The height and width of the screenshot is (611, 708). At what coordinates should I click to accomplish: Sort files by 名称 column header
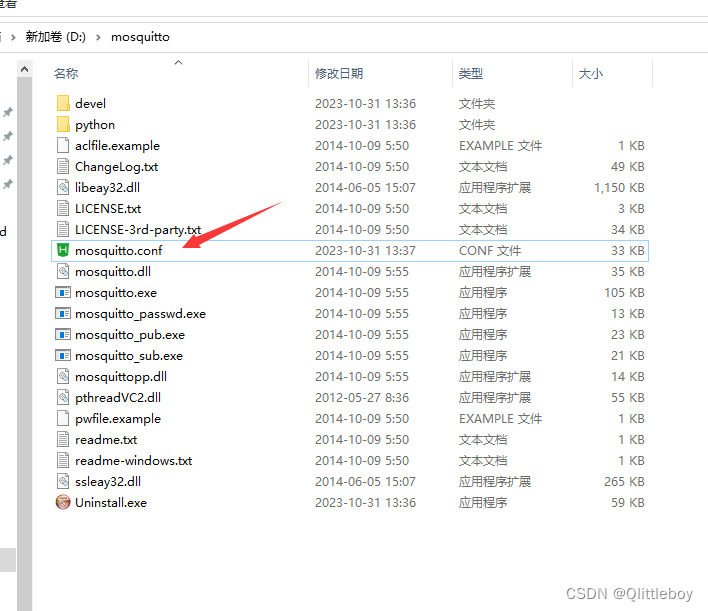(66, 73)
